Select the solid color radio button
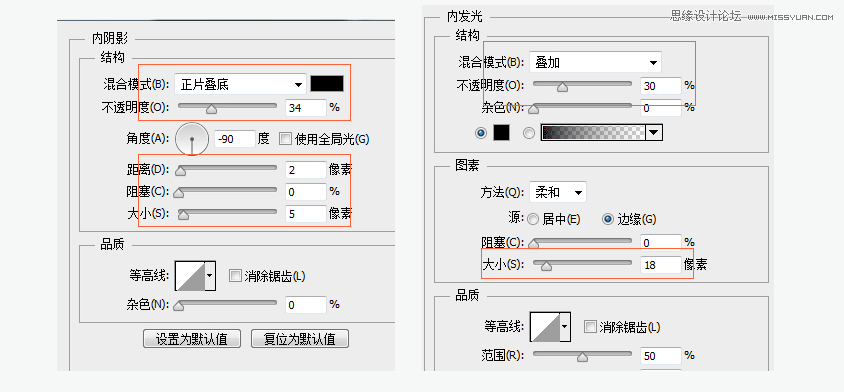 tap(482, 132)
